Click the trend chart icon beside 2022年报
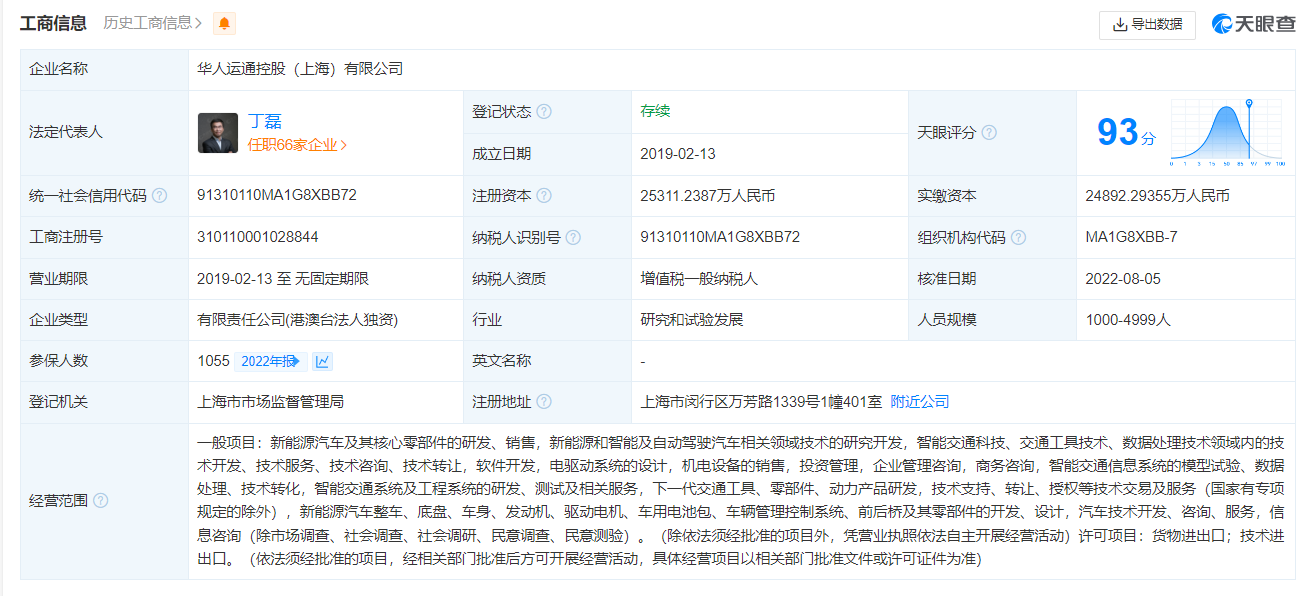Screen dimensions: 1303x596 322,361
